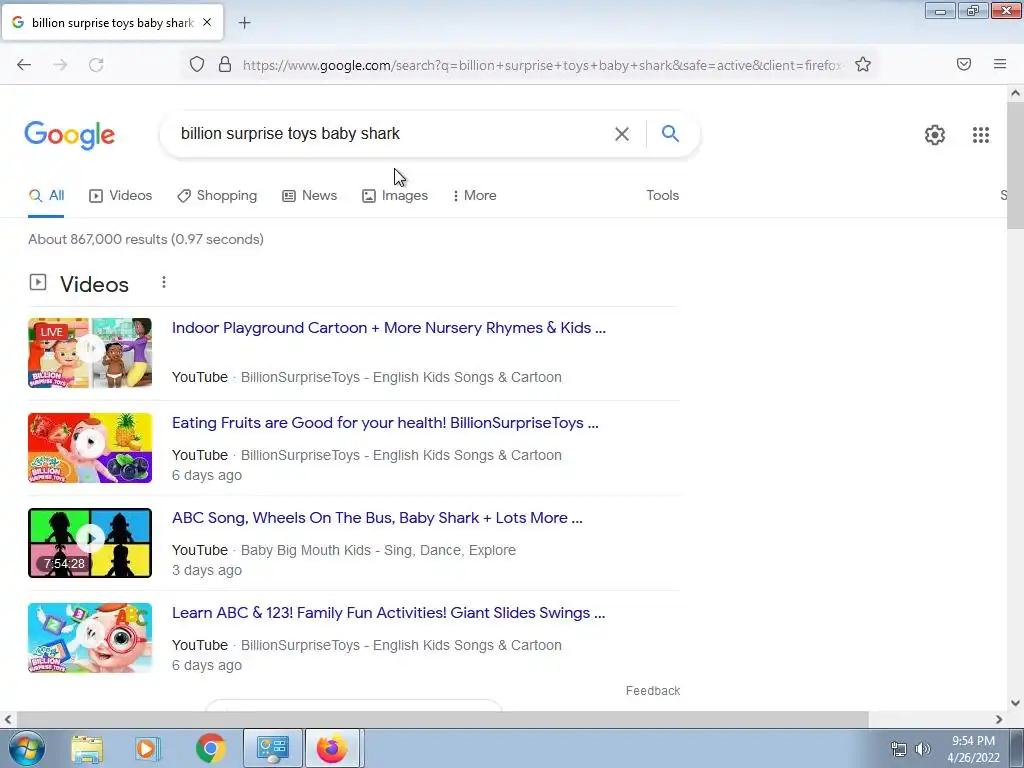Viewport: 1024px width, 768px height.
Task: Click the browser forward arrow
Action: tap(60, 65)
